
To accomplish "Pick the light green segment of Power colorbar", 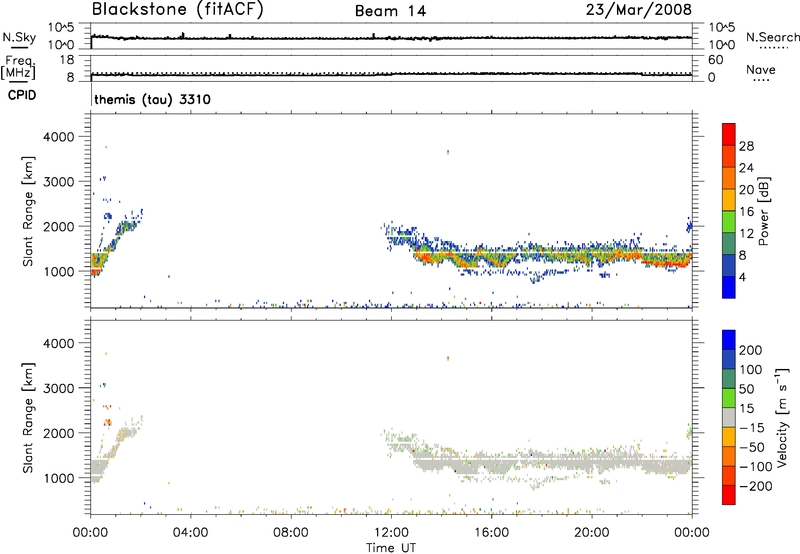I will [x=729, y=222].
